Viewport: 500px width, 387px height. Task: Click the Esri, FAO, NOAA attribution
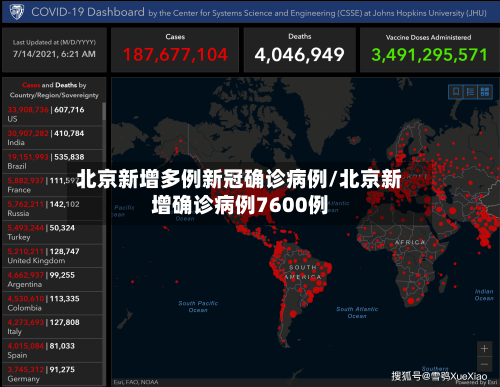click(x=136, y=382)
